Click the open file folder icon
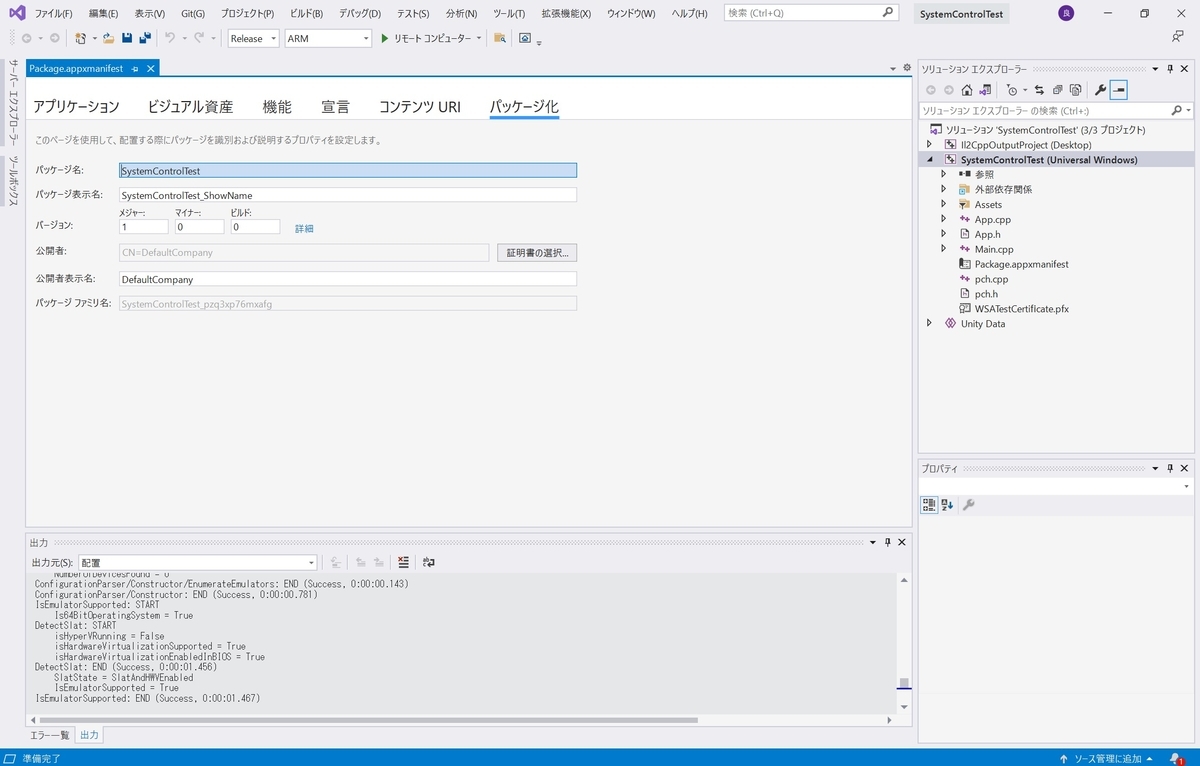The height and width of the screenshot is (766, 1200). pyautogui.click(x=108, y=38)
